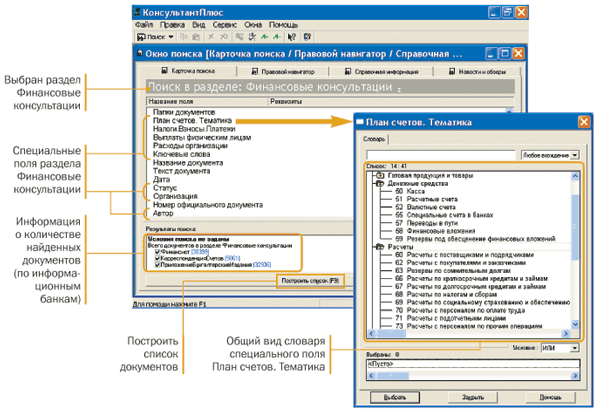The image size is (606, 418).
Task: Click the Помощь button in dialog
Action: click(550, 398)
